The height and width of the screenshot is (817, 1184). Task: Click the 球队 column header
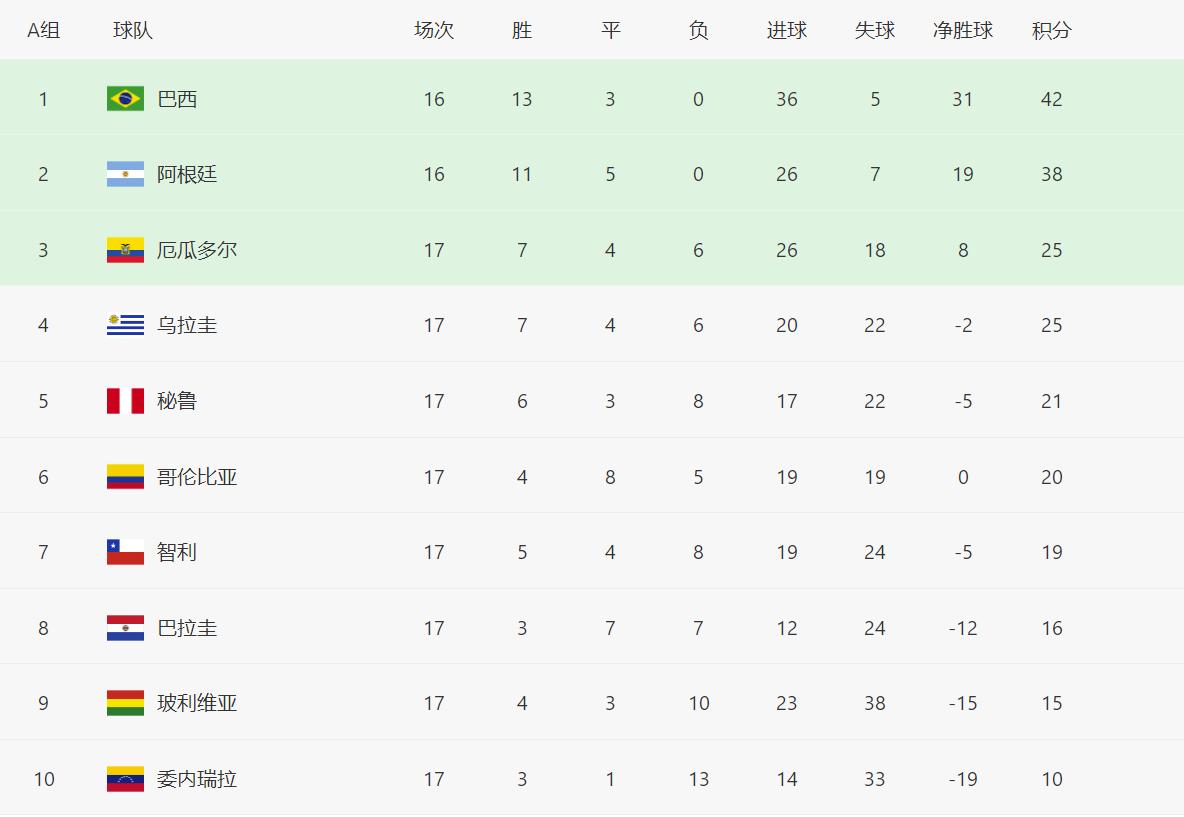tap(133, 30)
